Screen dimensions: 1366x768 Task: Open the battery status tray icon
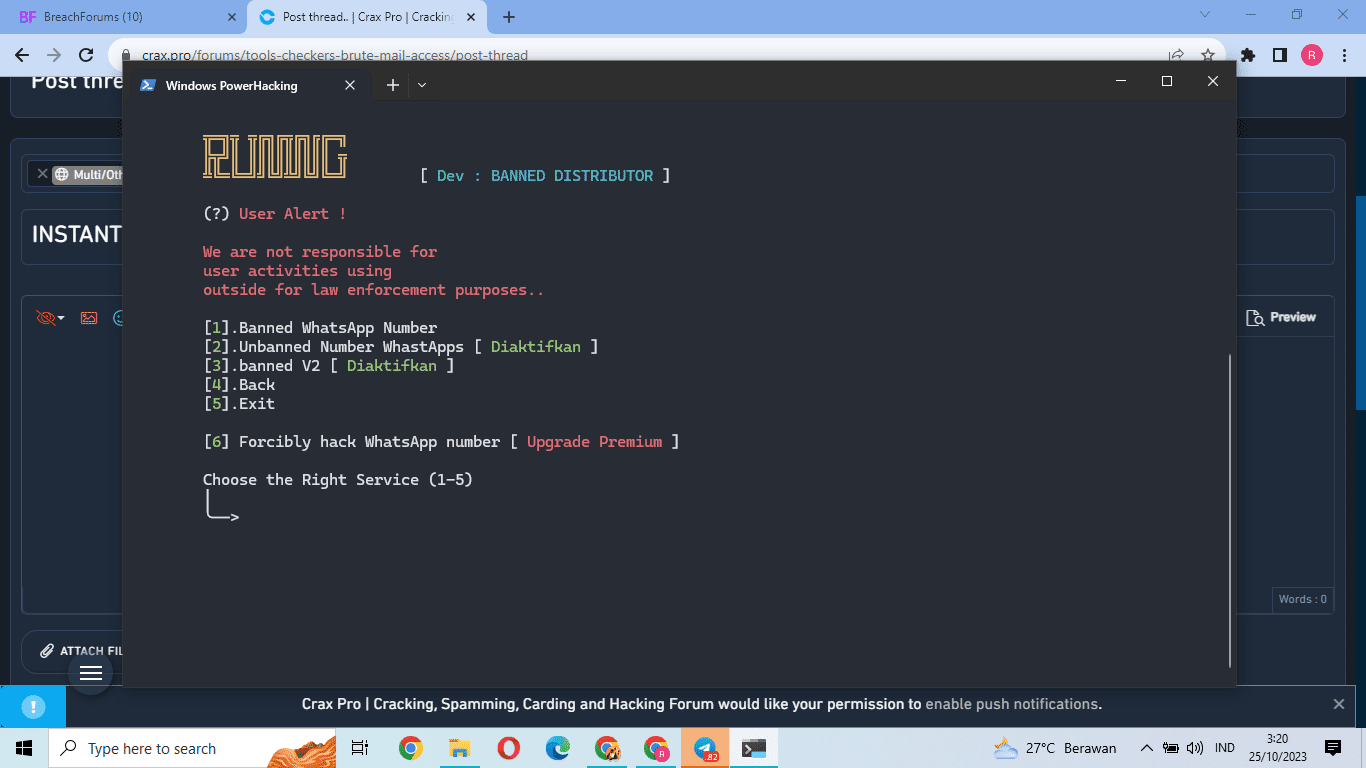pos(1172,748)
